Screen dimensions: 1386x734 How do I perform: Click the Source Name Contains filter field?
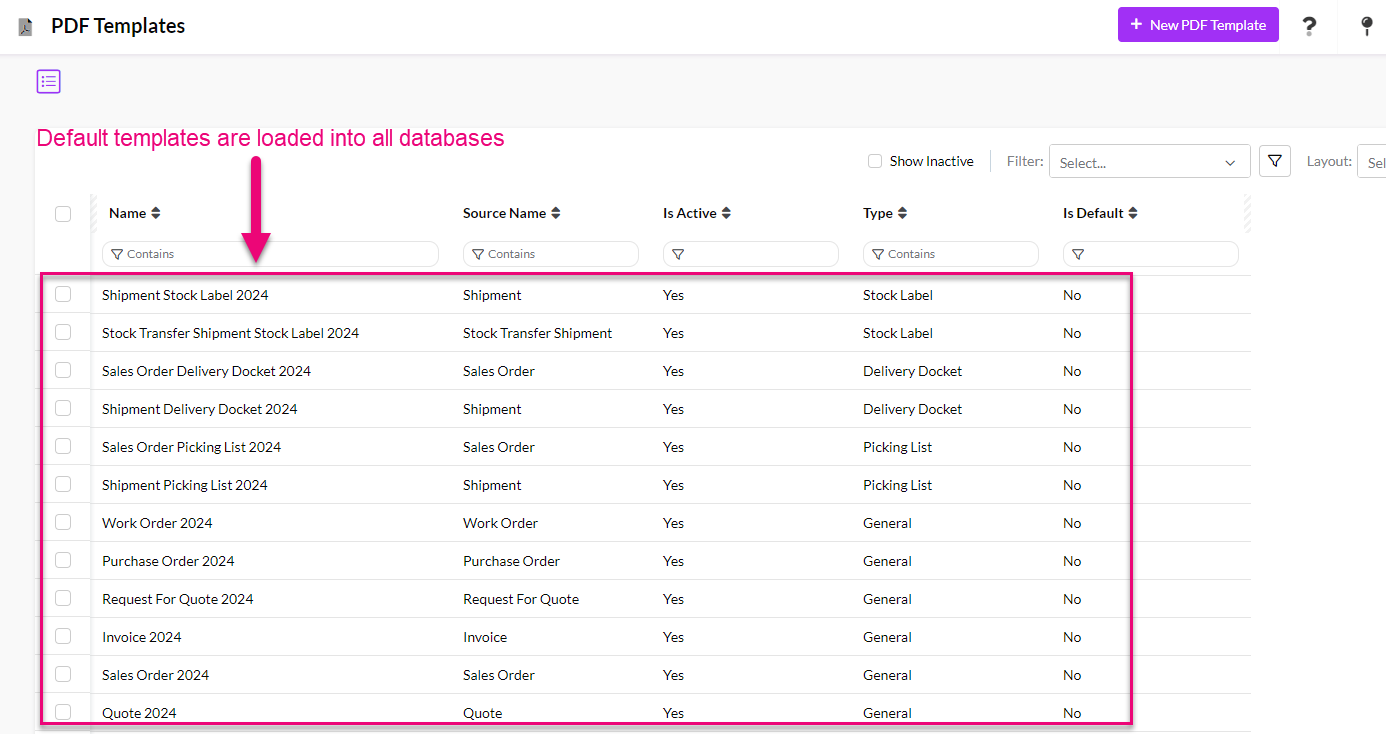tap(550, 254)
